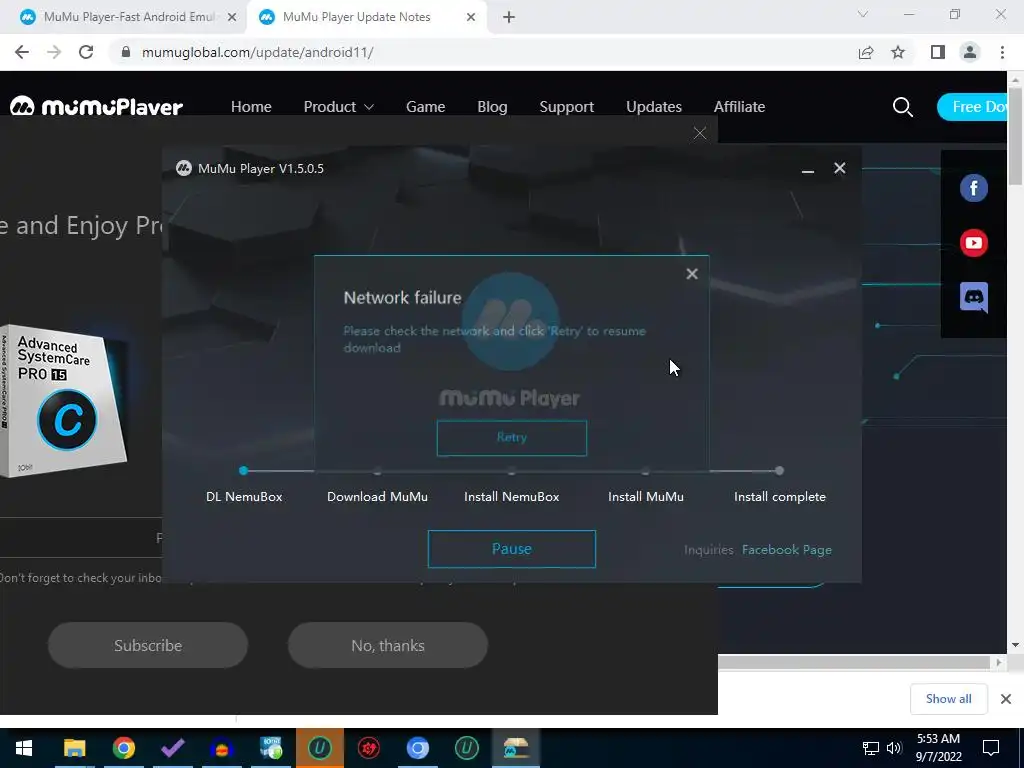Click the website search magnifier icon
1024x768 pixels.
(903, 107)
